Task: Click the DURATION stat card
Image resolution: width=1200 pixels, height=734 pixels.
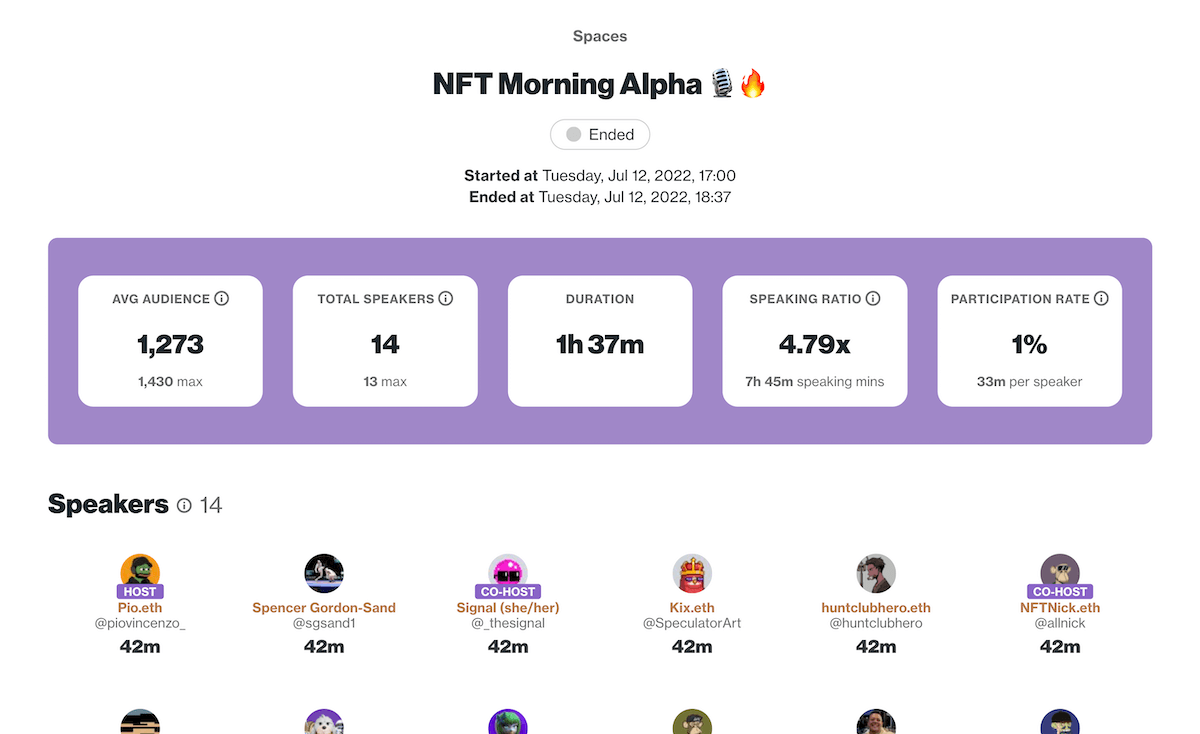Action: tap(600, 341)
